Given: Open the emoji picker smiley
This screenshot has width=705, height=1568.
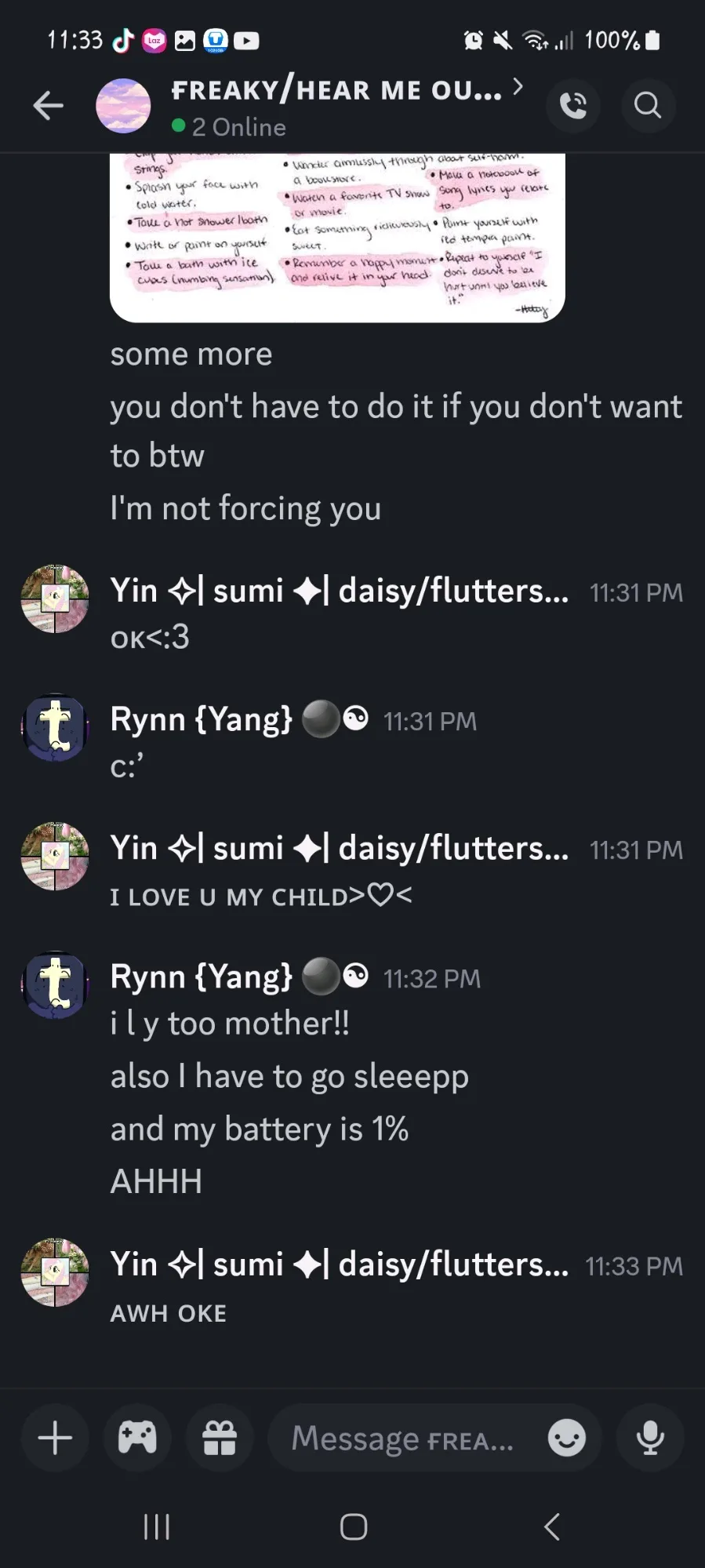Looking at the screenshot, I should [567, 1438].
